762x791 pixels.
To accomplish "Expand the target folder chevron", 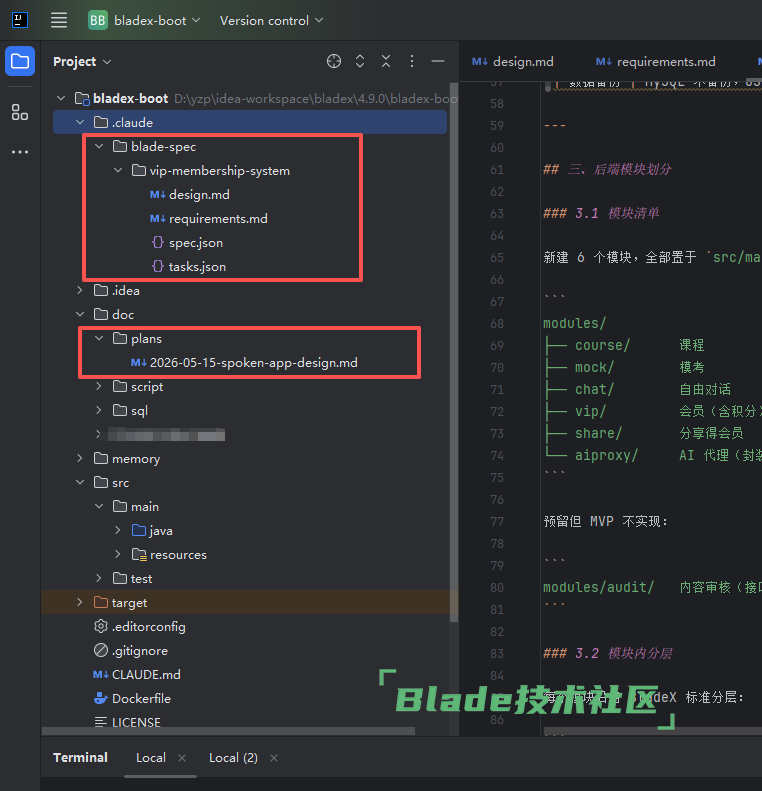I will tap(80, 602).
